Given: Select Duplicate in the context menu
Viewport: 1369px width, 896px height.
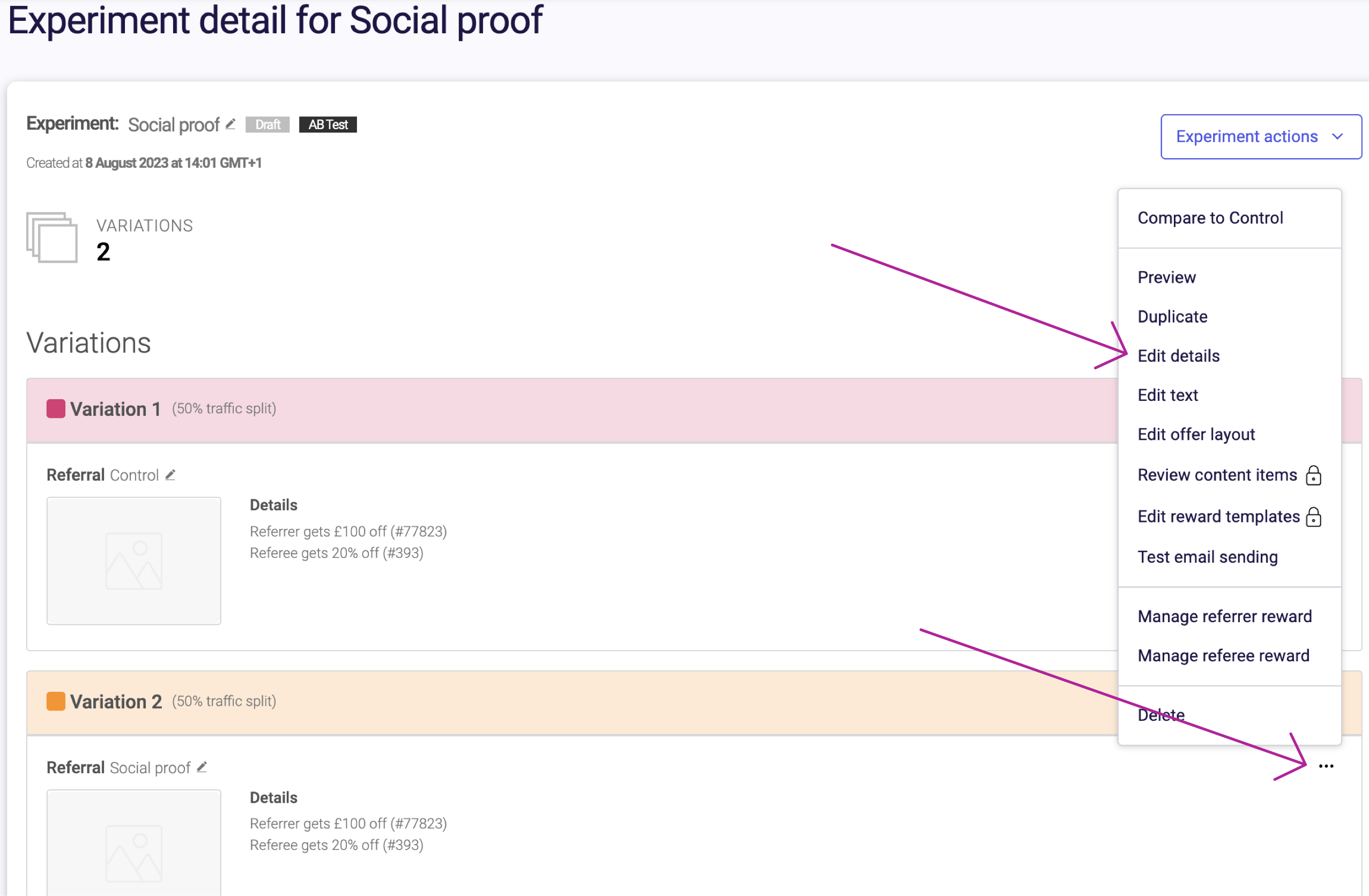Looking at the screenshot, I should 1172,317.
